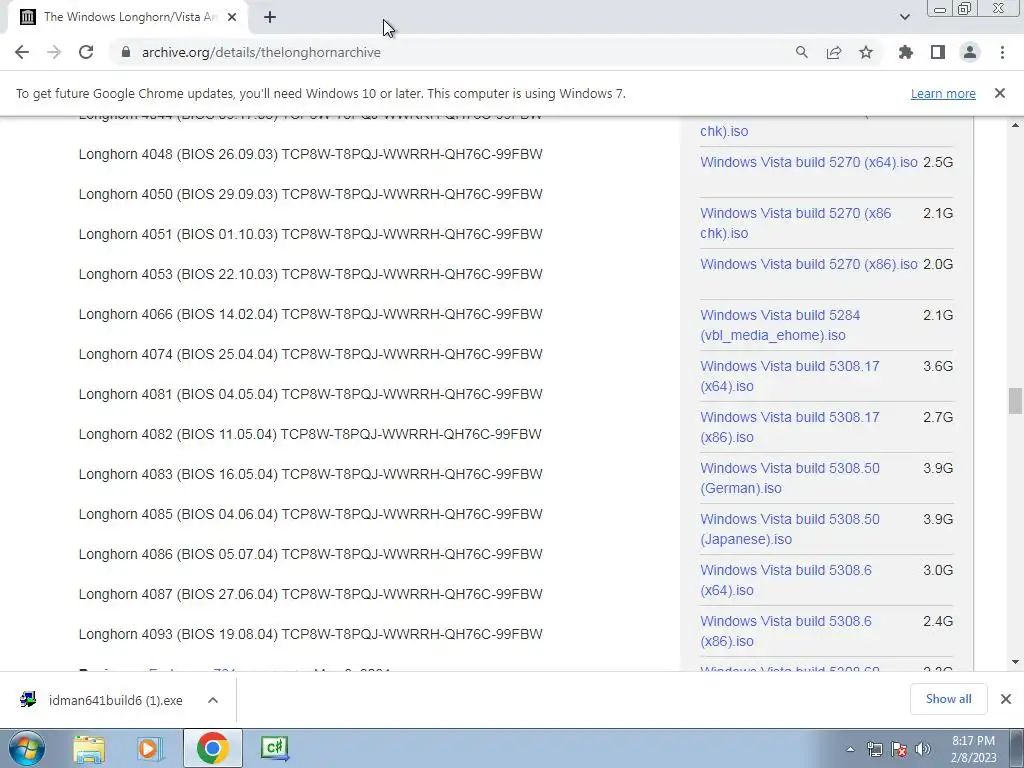Click the Longhorn 4053 product key line
The height and width of the screenshot is (768, 1024).
point(310,274)
